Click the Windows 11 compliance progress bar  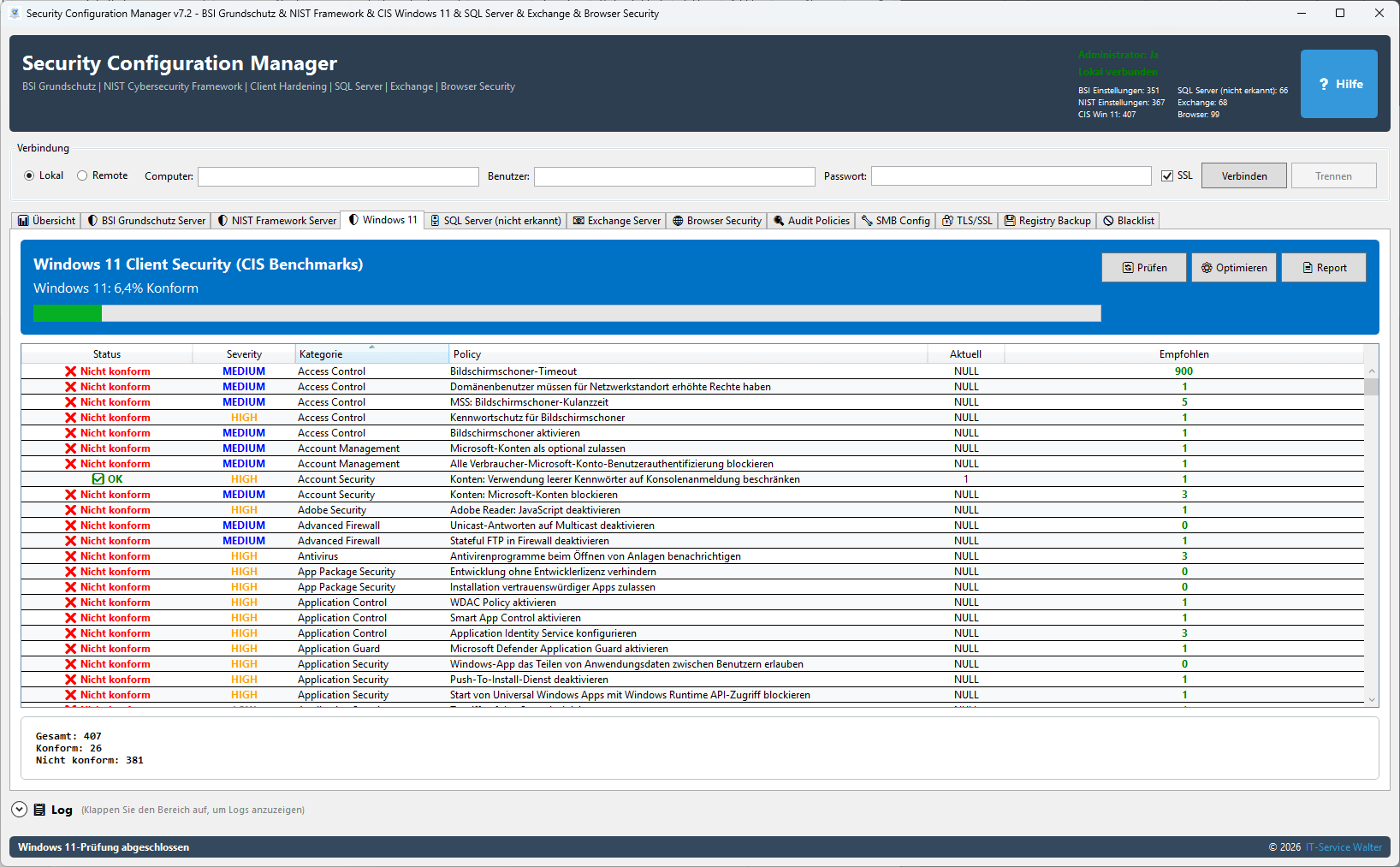(567, 313)
